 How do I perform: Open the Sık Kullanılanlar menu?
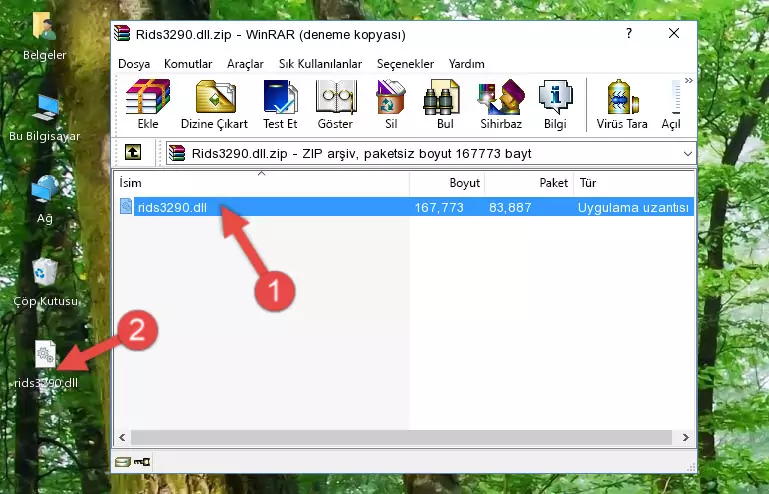point(320,64)
